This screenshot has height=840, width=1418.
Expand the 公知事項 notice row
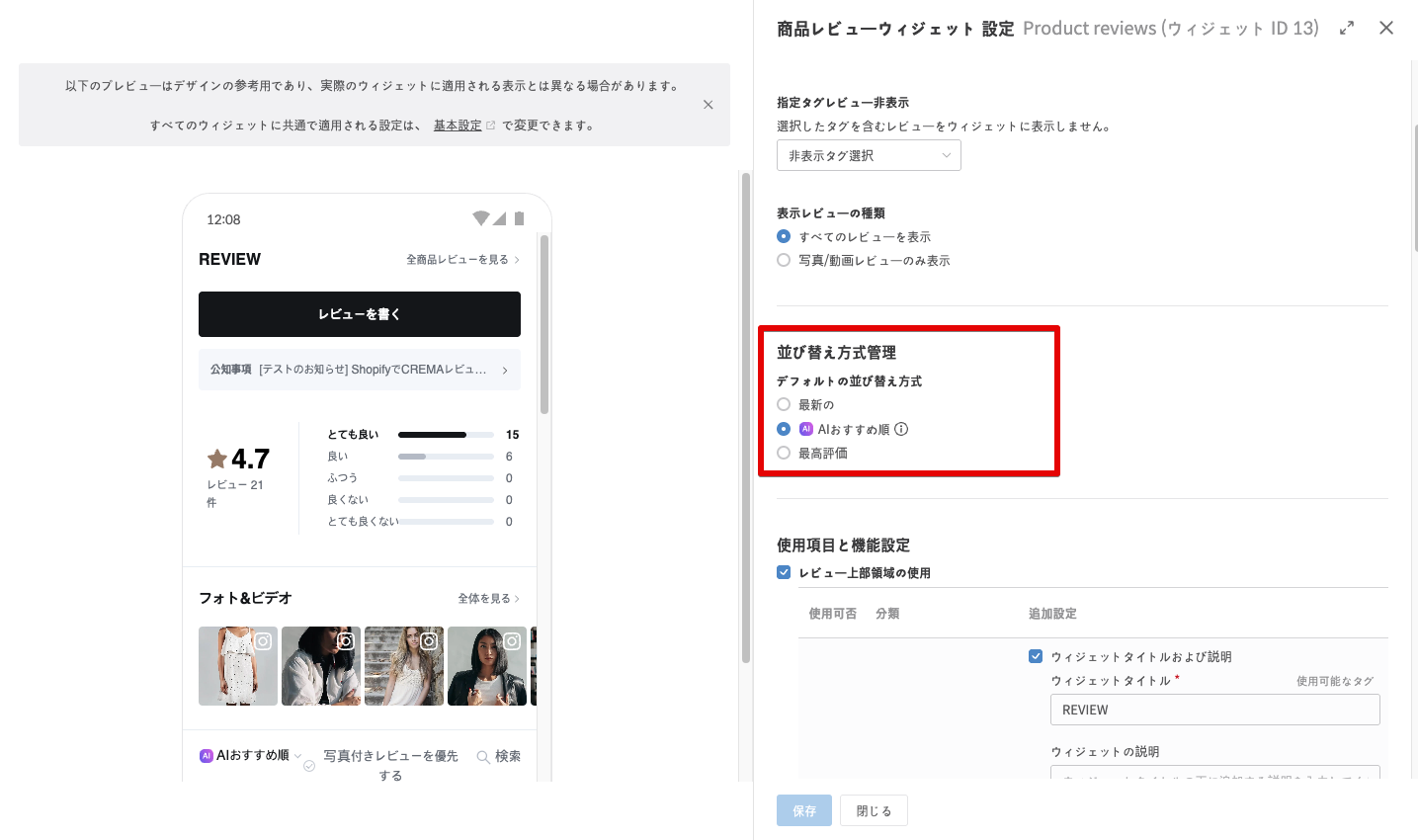tap(359, 370)
